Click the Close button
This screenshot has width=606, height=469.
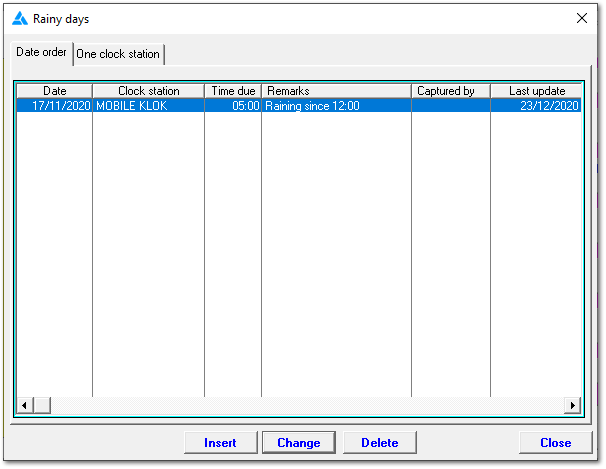555,443
